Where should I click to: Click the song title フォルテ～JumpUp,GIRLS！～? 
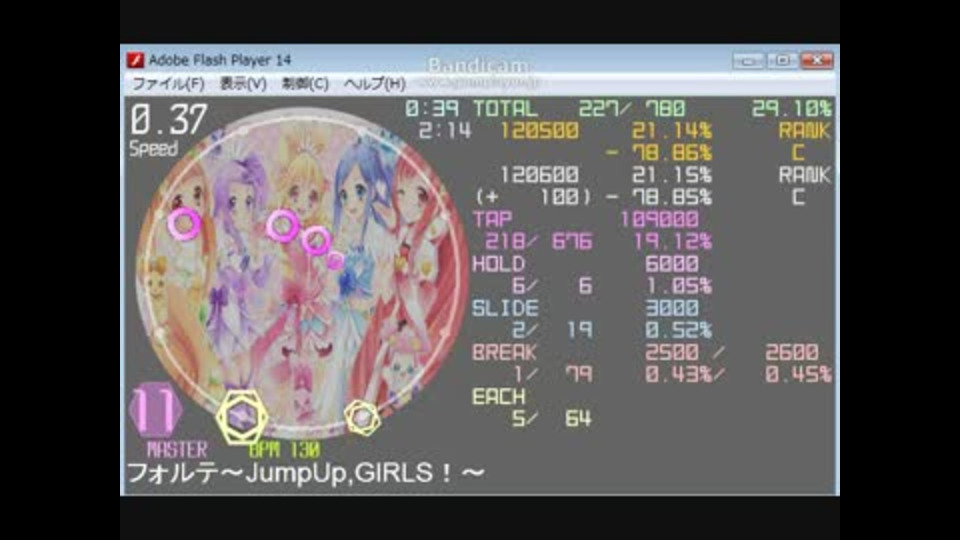pos(306,473)
